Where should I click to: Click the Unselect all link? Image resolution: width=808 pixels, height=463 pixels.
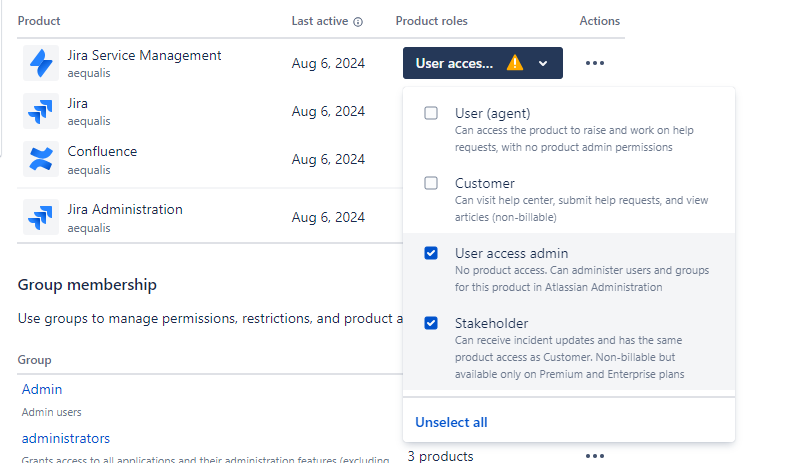point(451,422)
